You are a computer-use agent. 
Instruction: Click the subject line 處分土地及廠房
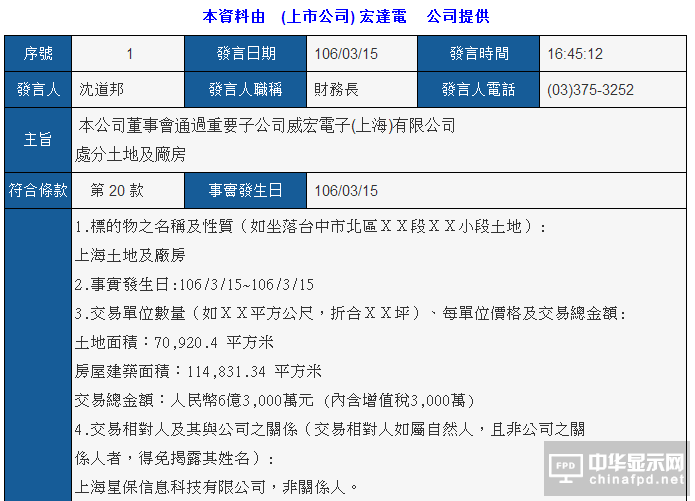coord(130,155)
